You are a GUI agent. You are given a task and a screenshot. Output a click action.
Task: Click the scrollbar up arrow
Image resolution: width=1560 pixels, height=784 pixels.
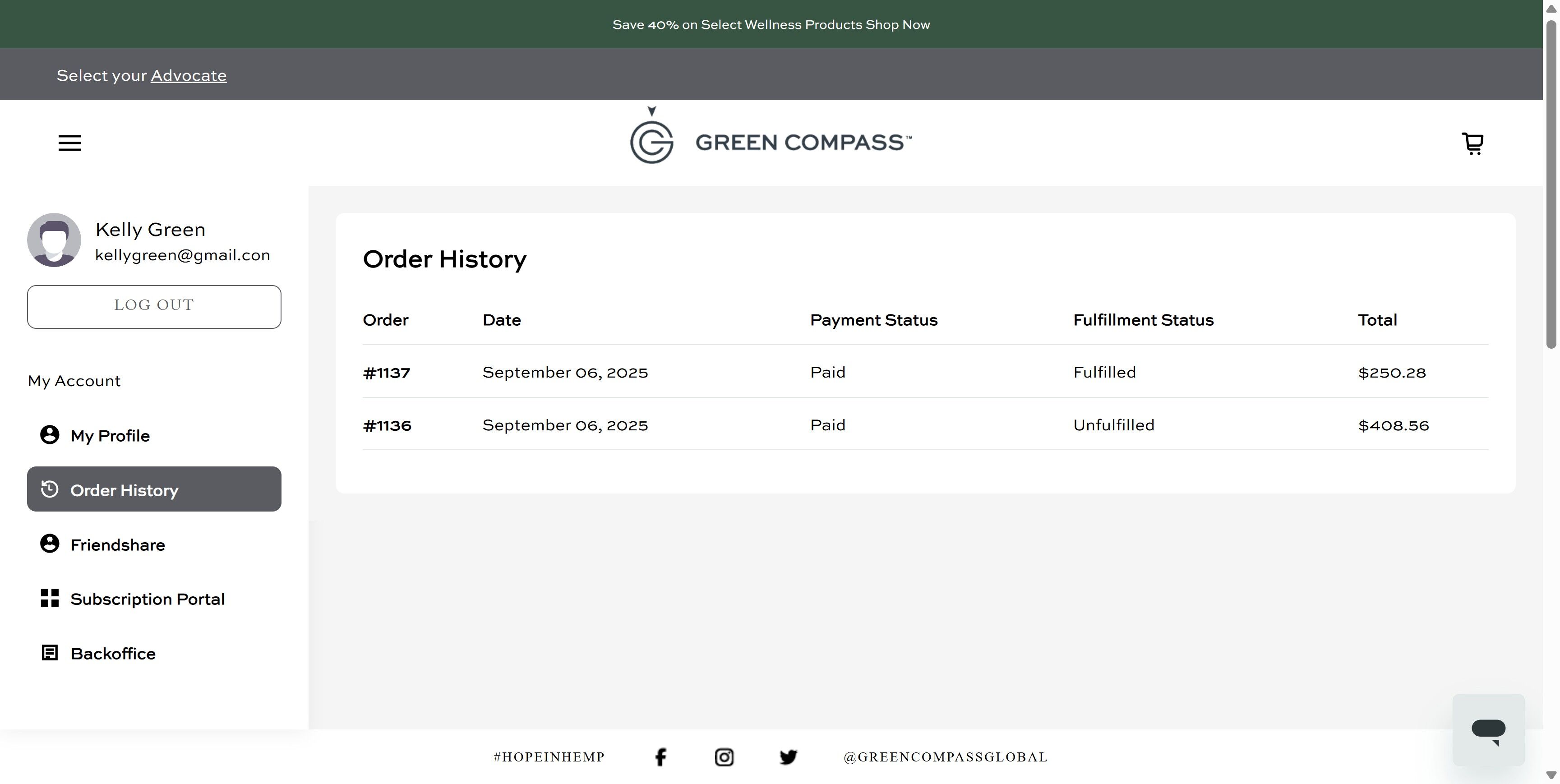tap(1551, 9)
